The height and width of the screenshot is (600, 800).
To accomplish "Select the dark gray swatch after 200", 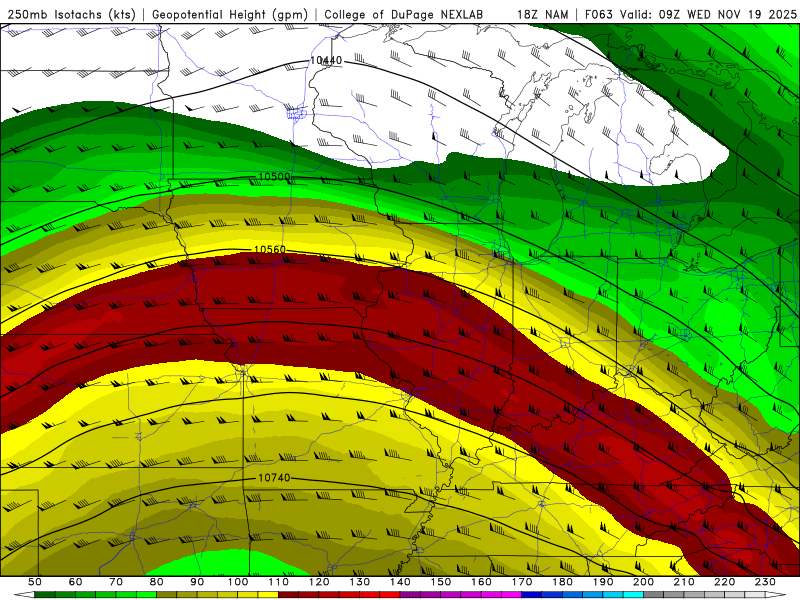I will tap(654, 595).
